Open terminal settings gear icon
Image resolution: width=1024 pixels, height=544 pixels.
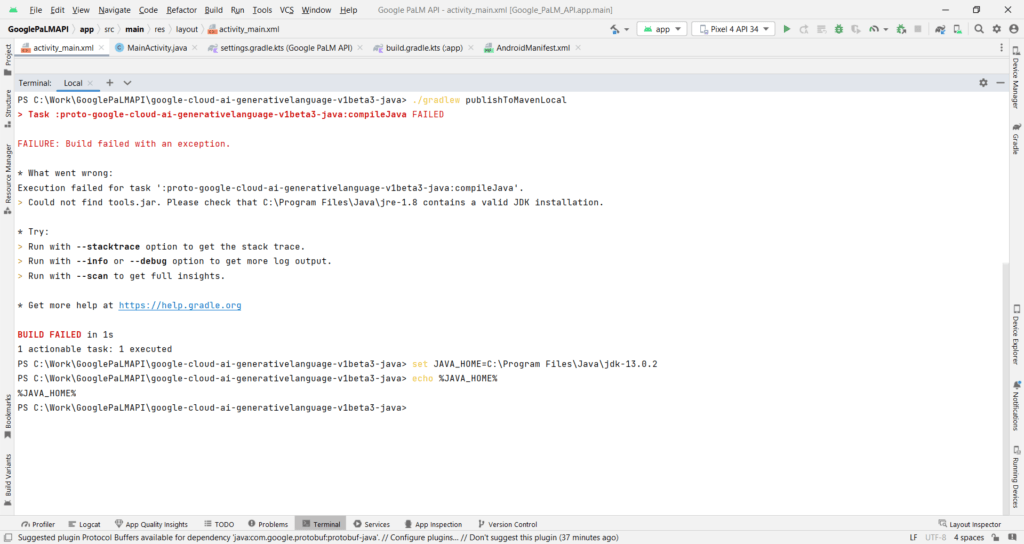point(984,83)
